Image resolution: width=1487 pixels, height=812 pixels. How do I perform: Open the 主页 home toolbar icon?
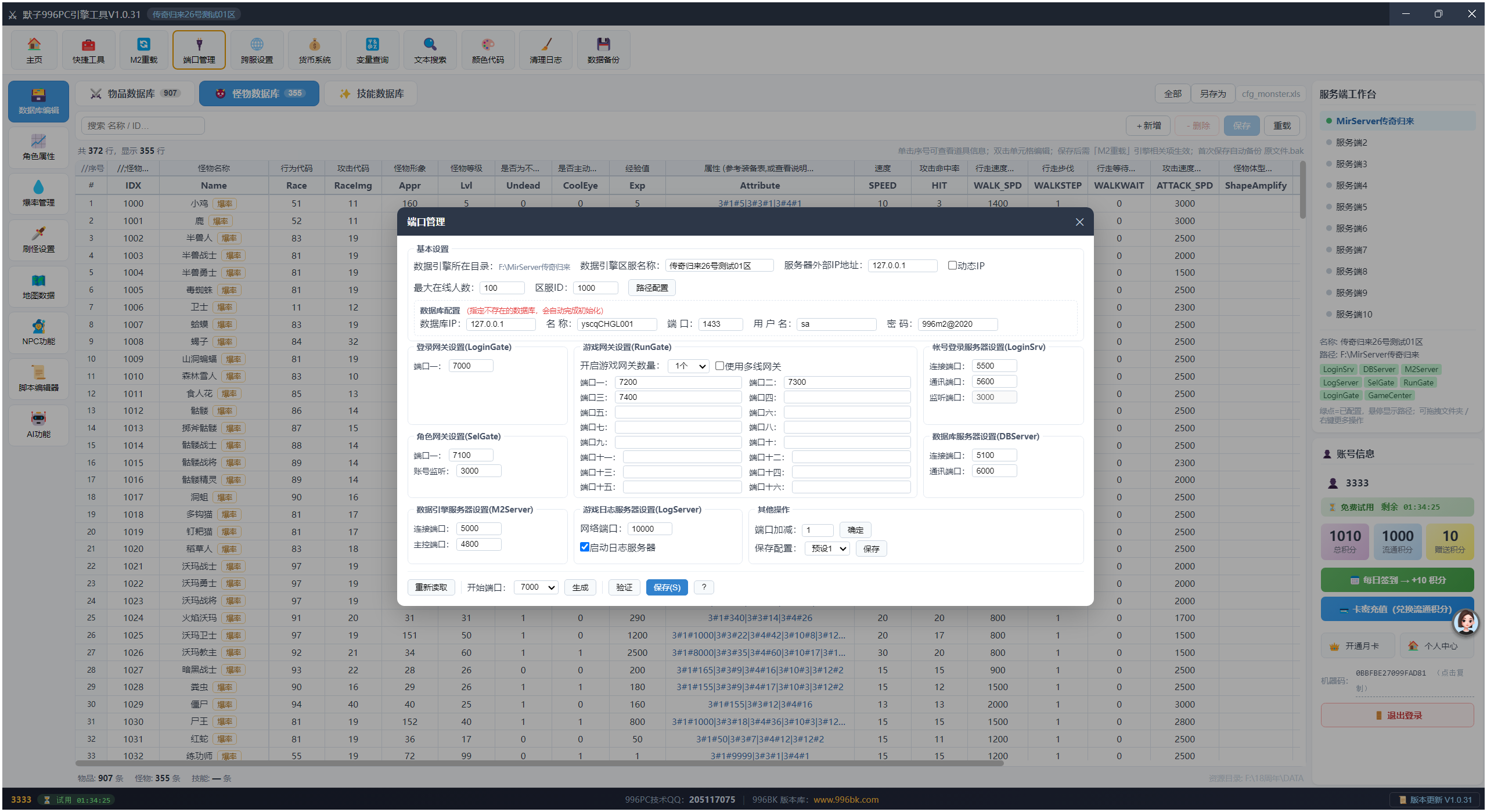point(34,50)
